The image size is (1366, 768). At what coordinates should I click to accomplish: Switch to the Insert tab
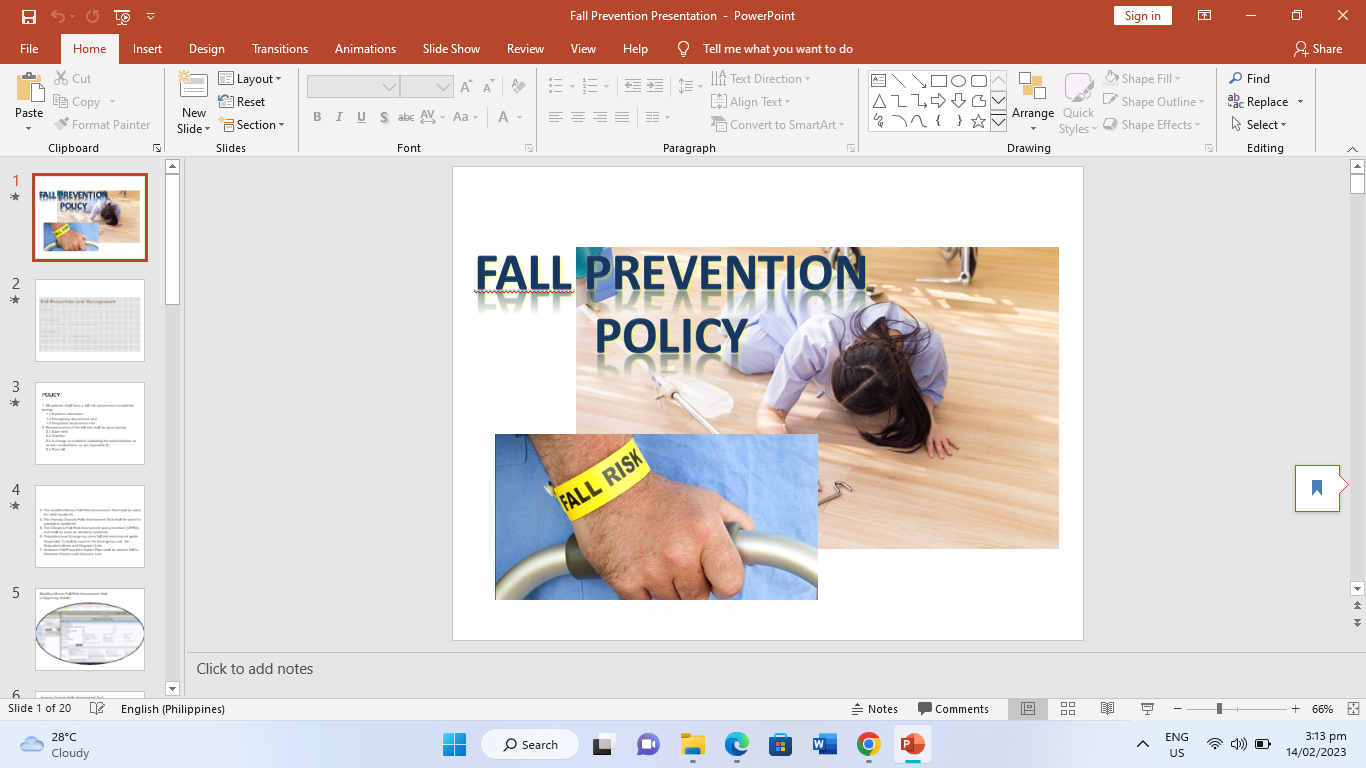(x=147, y=48)
